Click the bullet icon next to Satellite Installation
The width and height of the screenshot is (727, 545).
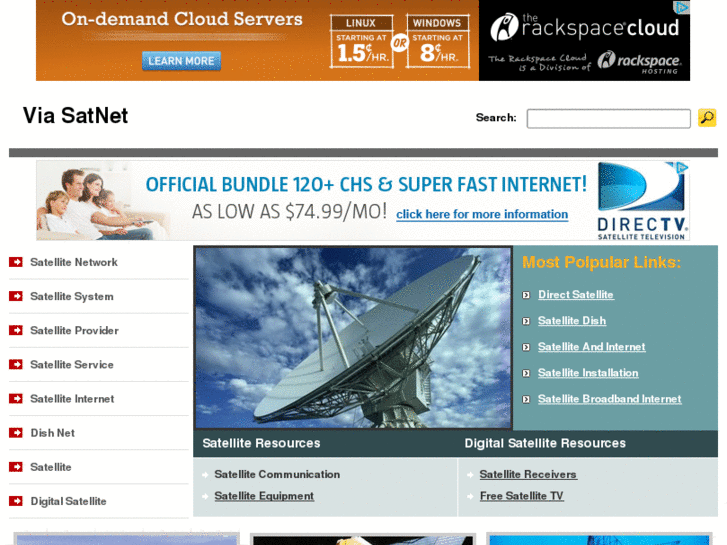[x=526, y=373]
